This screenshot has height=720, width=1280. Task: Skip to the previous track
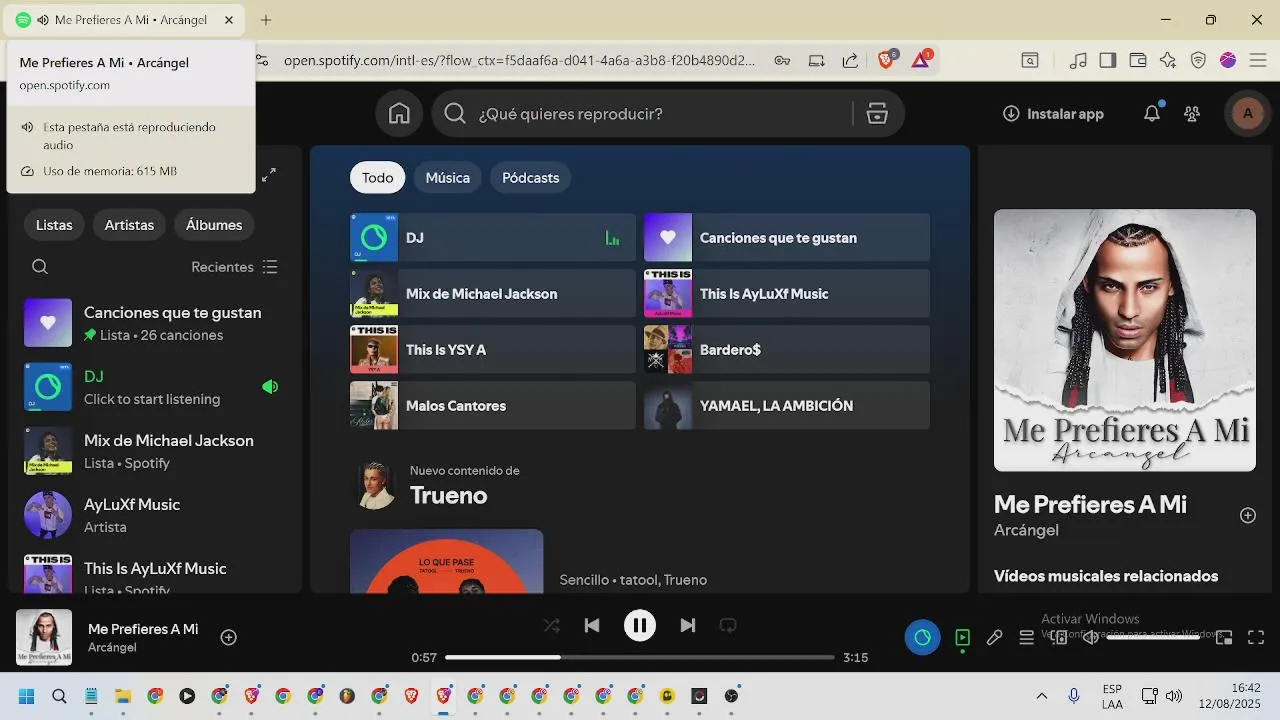pyautogui.click(x=592, y=626)
